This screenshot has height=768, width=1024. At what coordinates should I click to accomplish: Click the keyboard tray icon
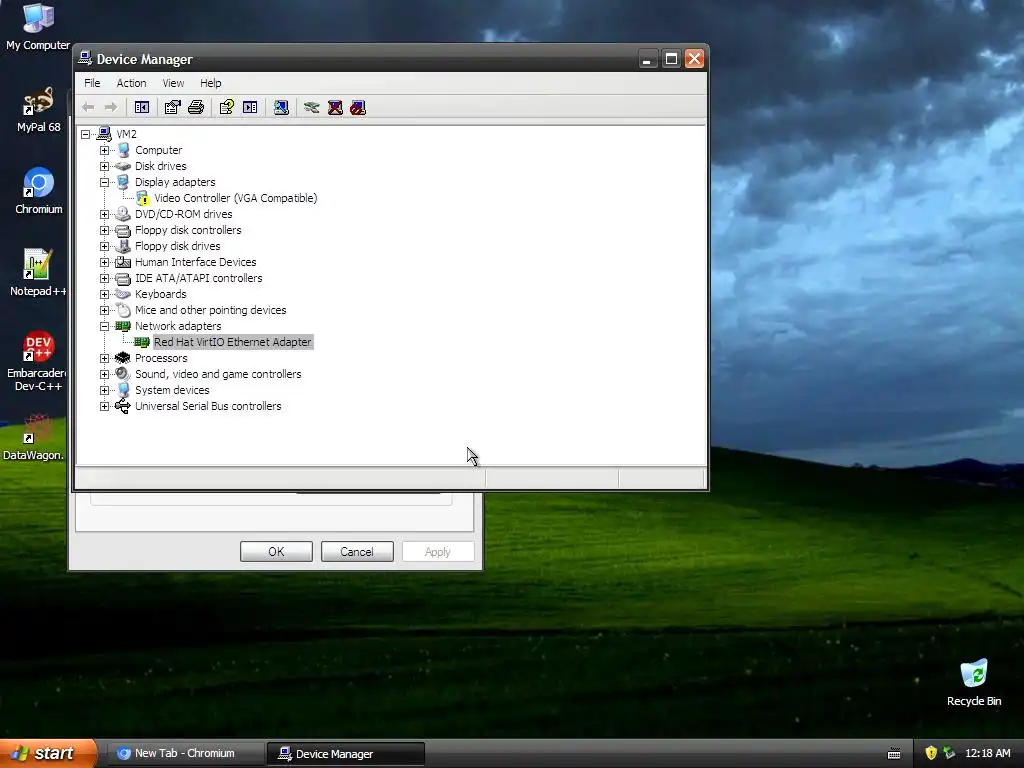click(894, 754)
